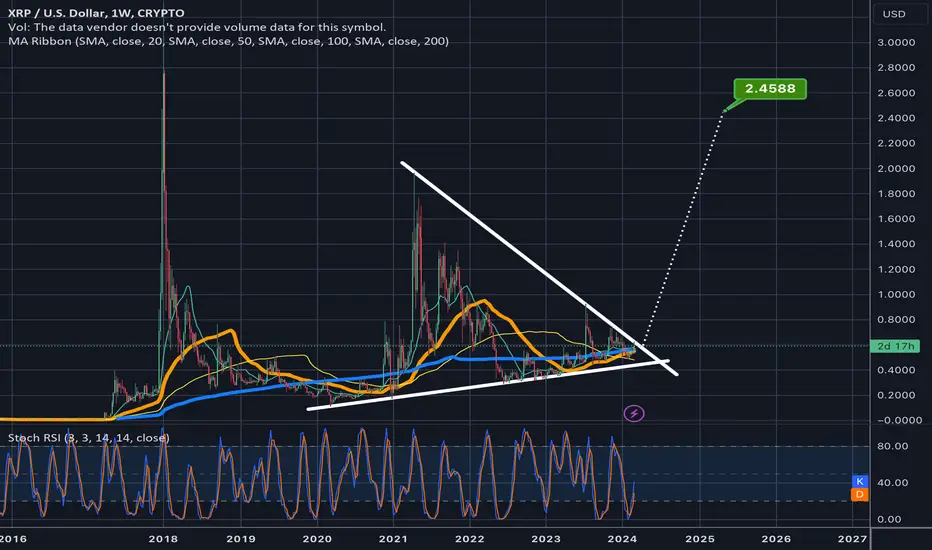Click the green 2d 17h countdown label
This screenshot has width=932, height=550.
point(895,346)
